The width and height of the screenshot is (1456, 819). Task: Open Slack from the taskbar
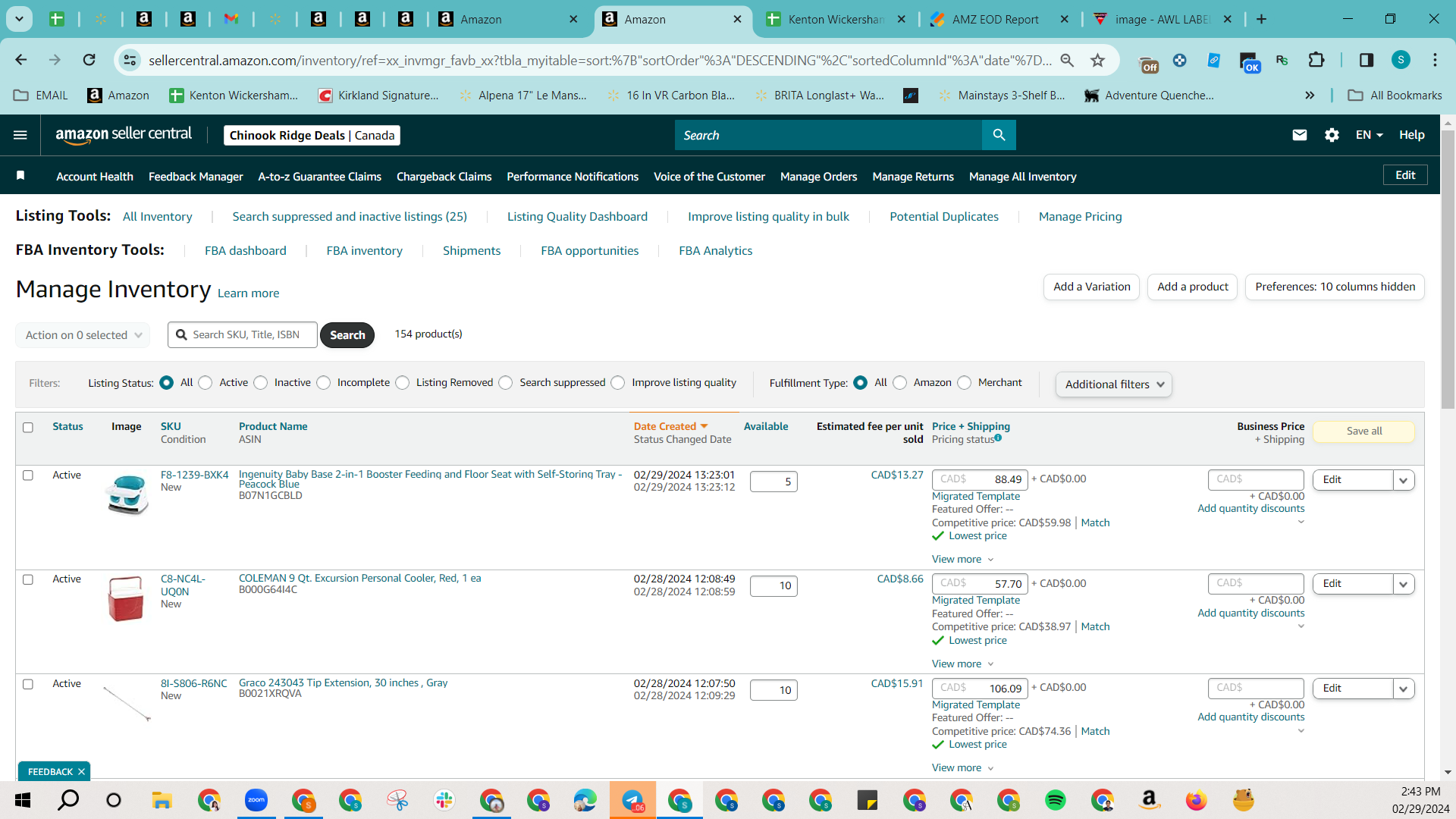[444, 800]
